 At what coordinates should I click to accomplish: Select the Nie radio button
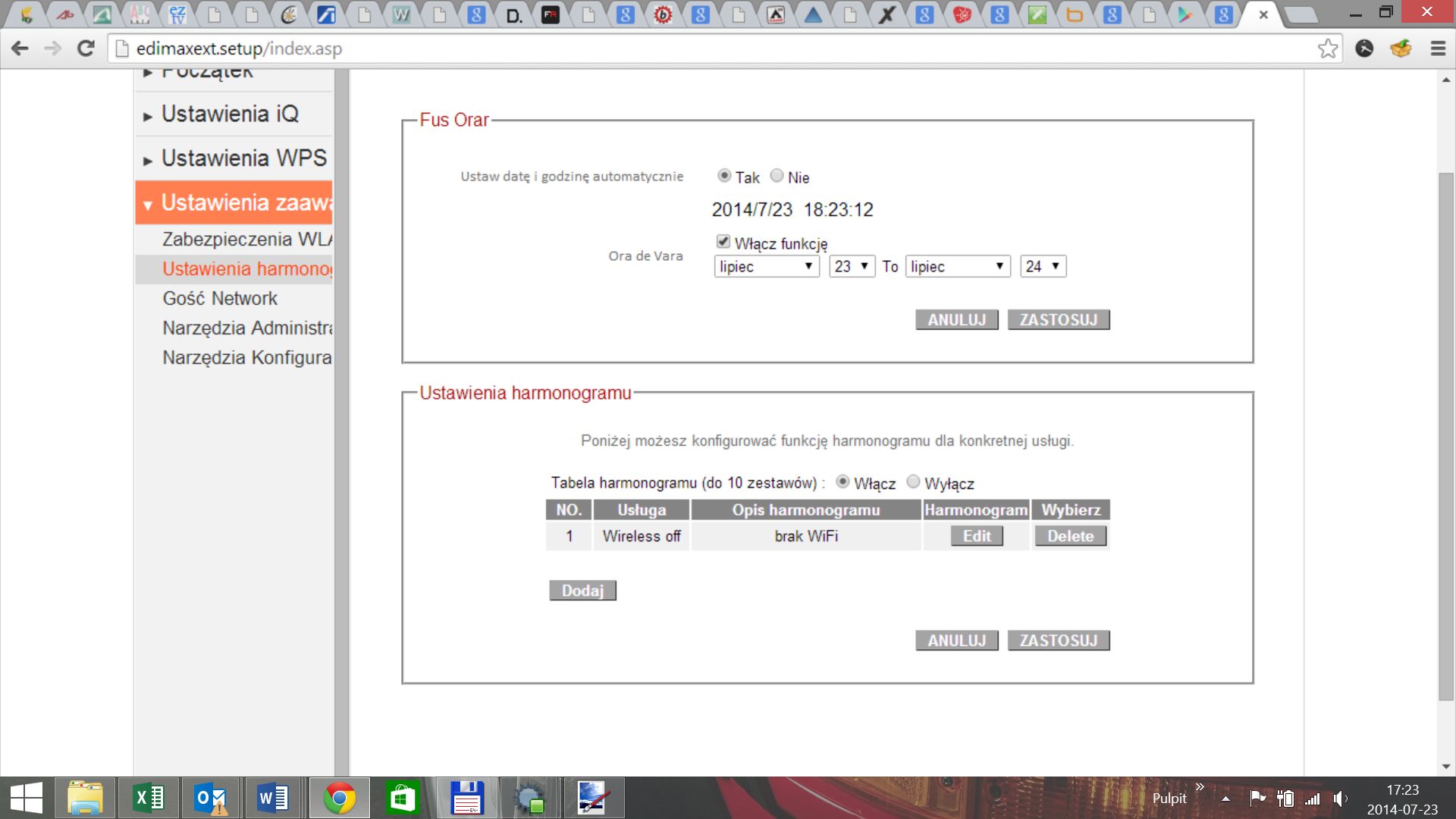[777, 176]
